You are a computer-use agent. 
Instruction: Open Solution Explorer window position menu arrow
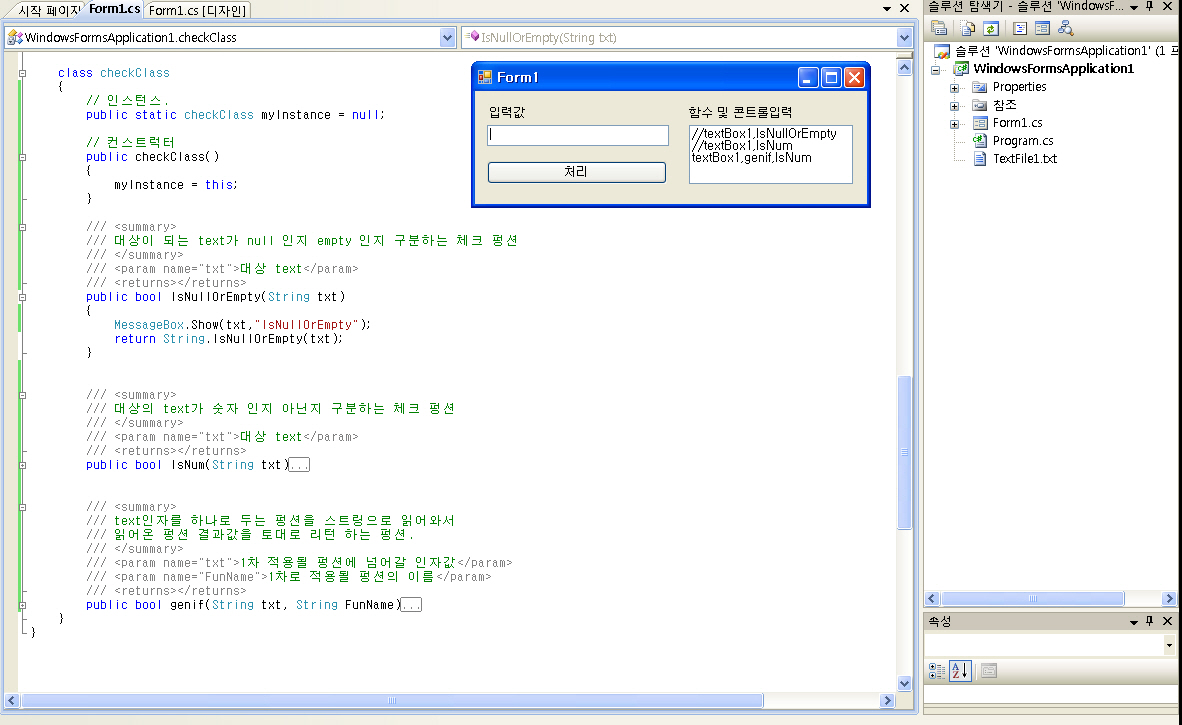pos(1134,7)
